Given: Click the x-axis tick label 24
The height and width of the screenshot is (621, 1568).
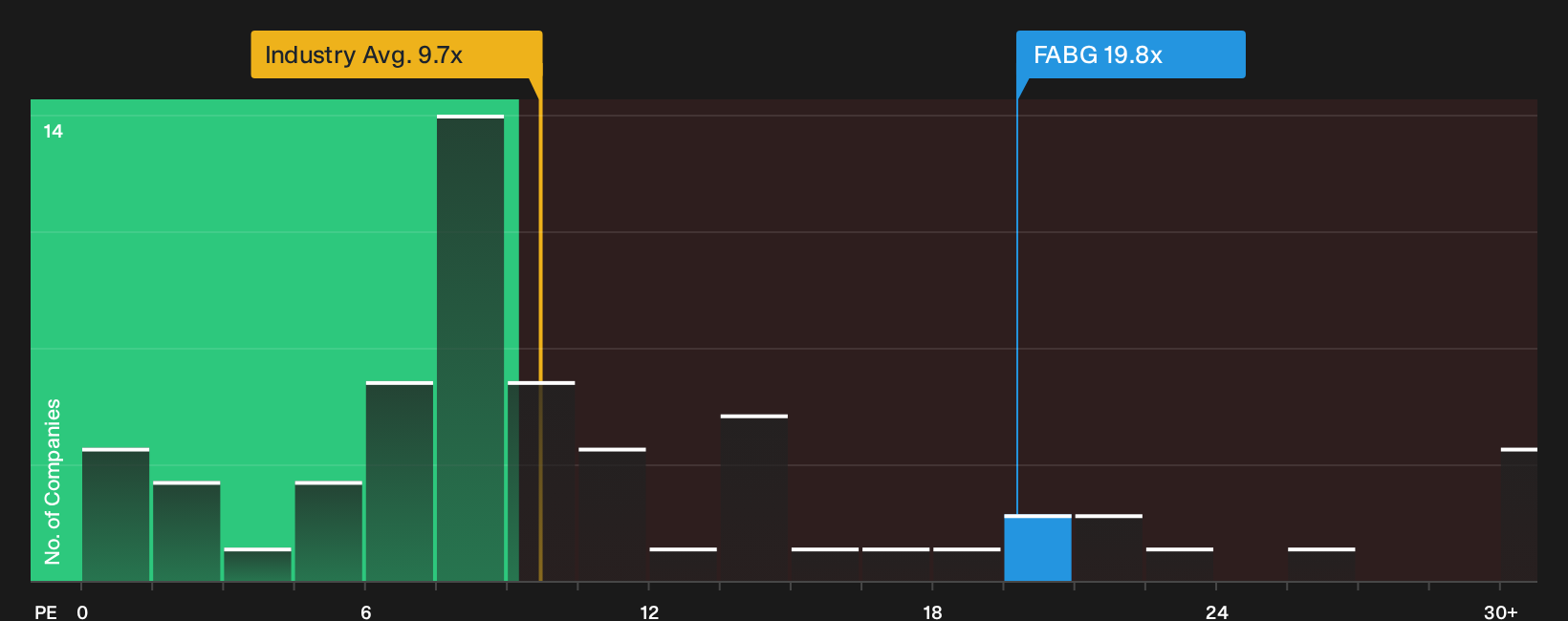Looking at the screenshot, I should tap(1216, 611).
